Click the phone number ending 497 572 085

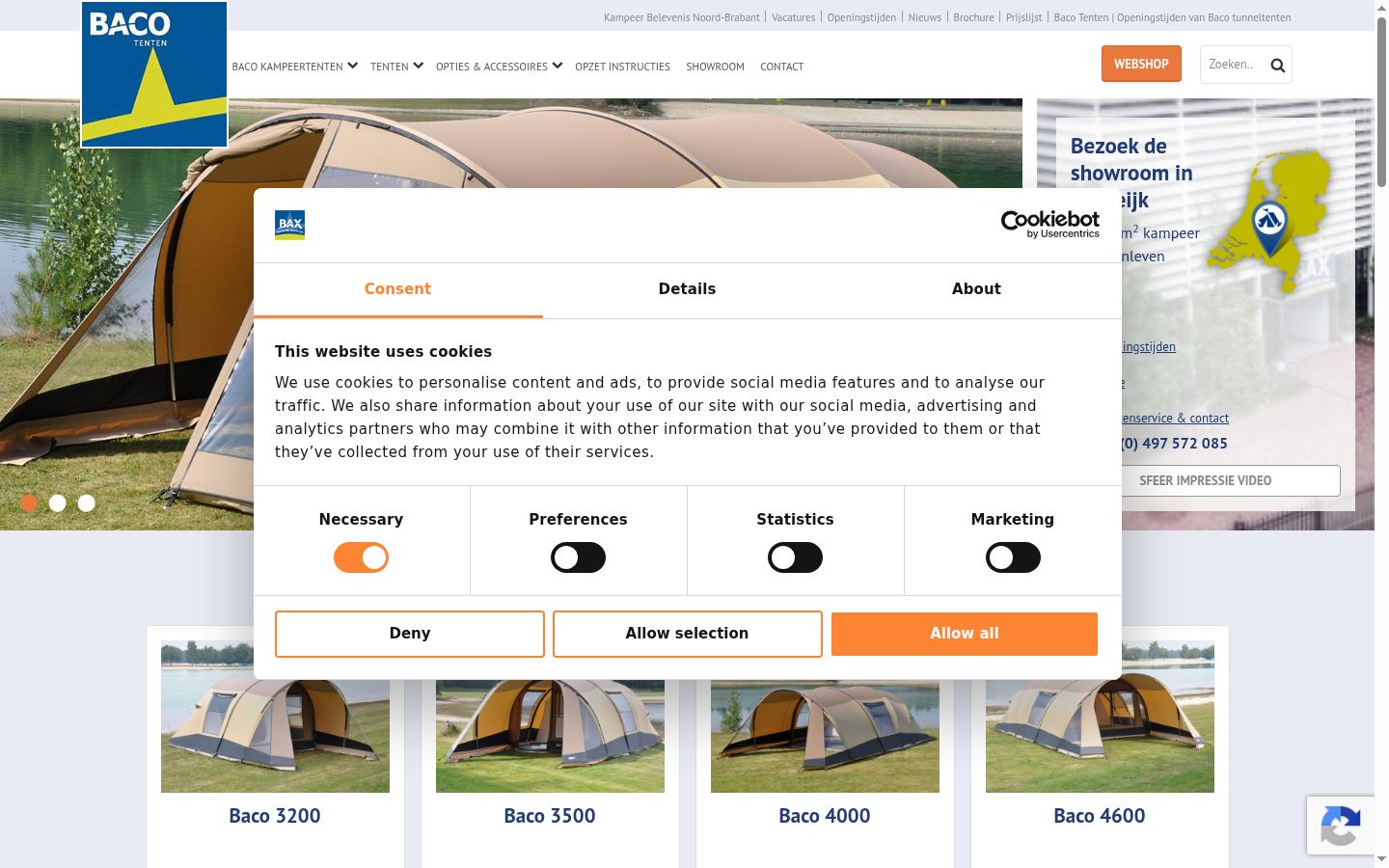coord(1174,444)
